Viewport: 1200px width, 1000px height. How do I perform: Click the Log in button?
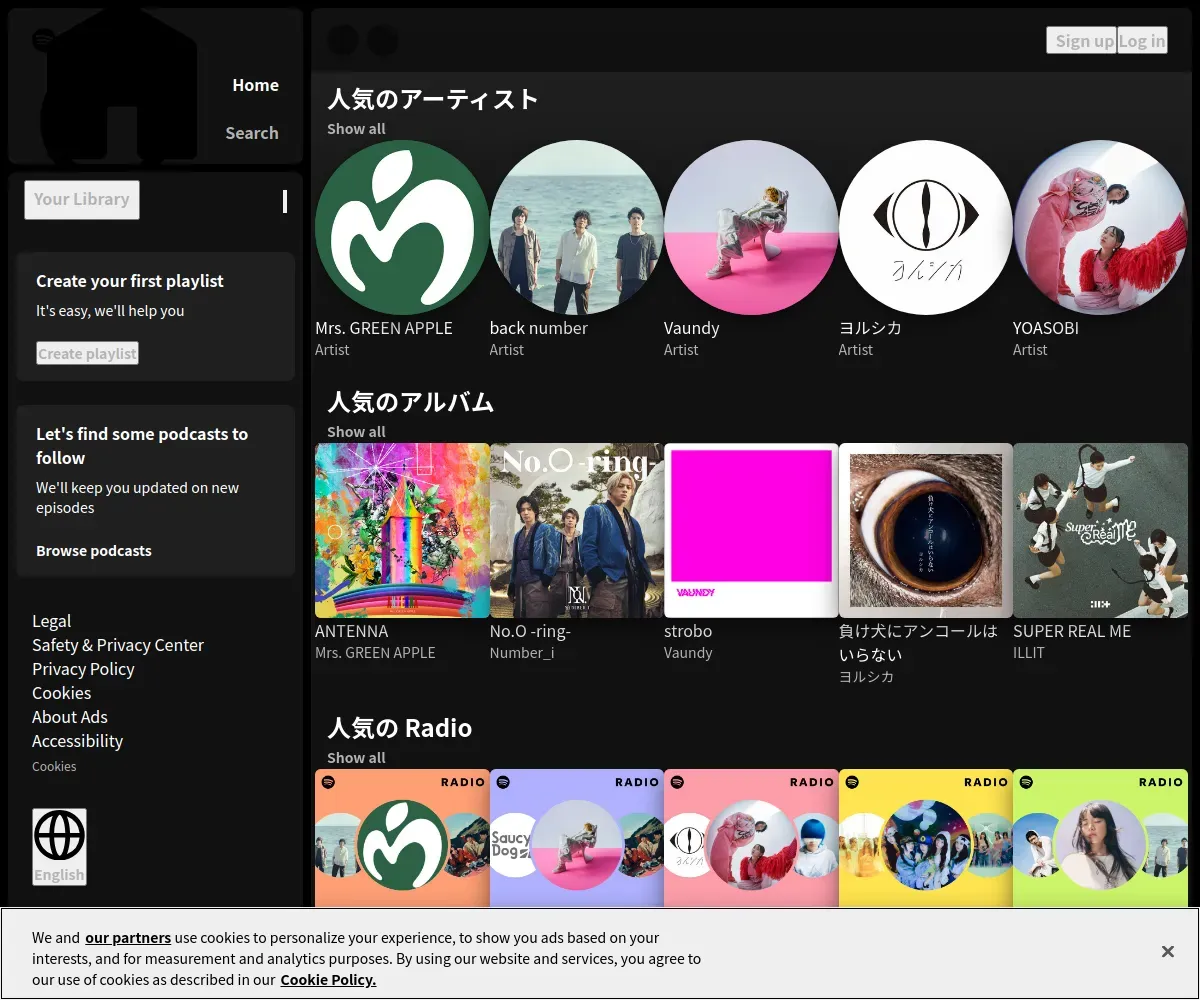click(x=1142, y=40)
